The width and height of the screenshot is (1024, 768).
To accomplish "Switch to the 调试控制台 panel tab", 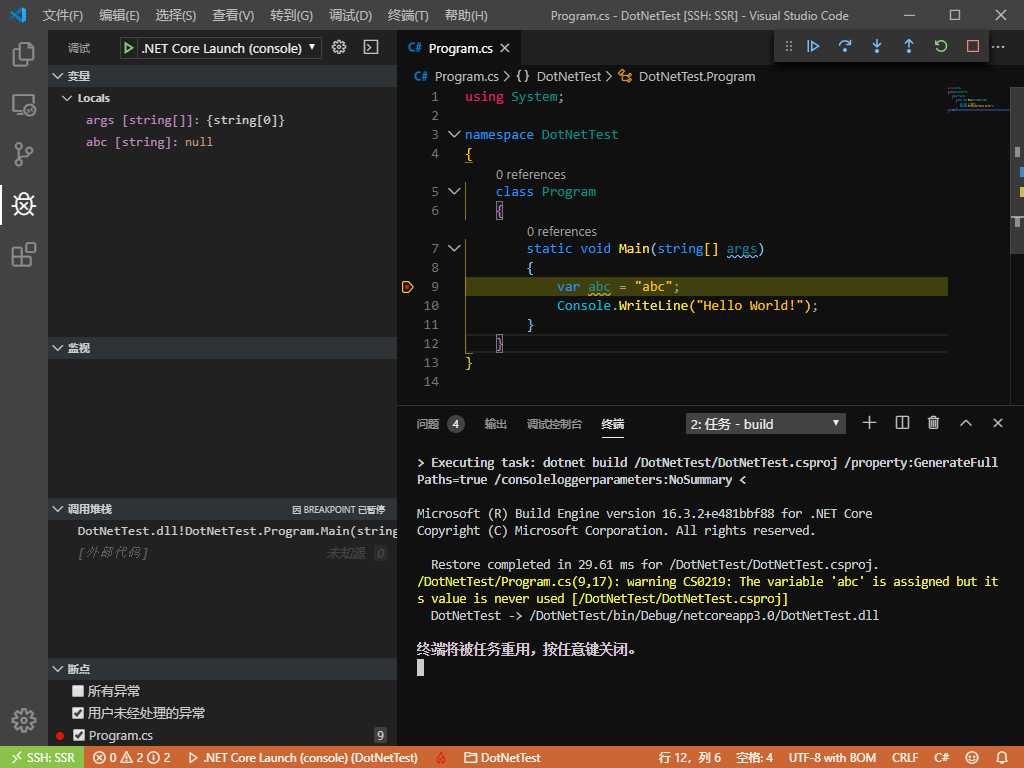I will click(x=554, y=424).
